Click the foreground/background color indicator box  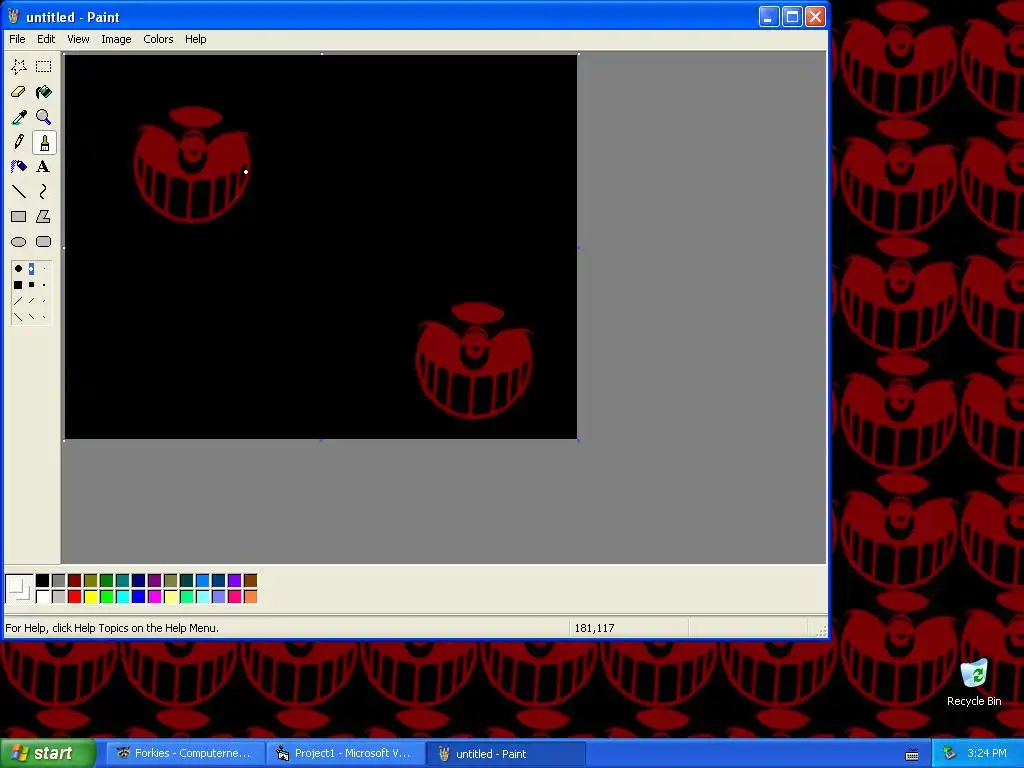tap(19, 588)
